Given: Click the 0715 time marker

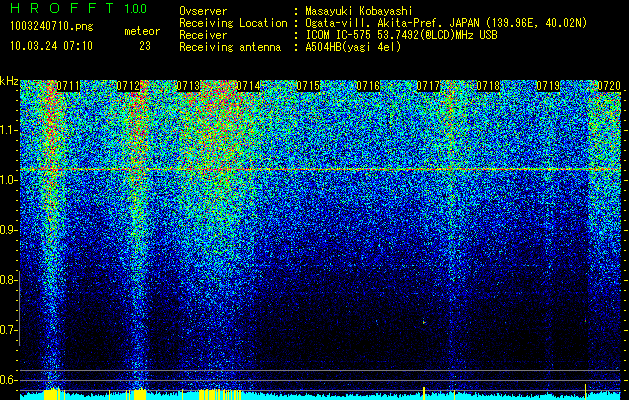Looking at the screenshot, I should pos(308,86).
